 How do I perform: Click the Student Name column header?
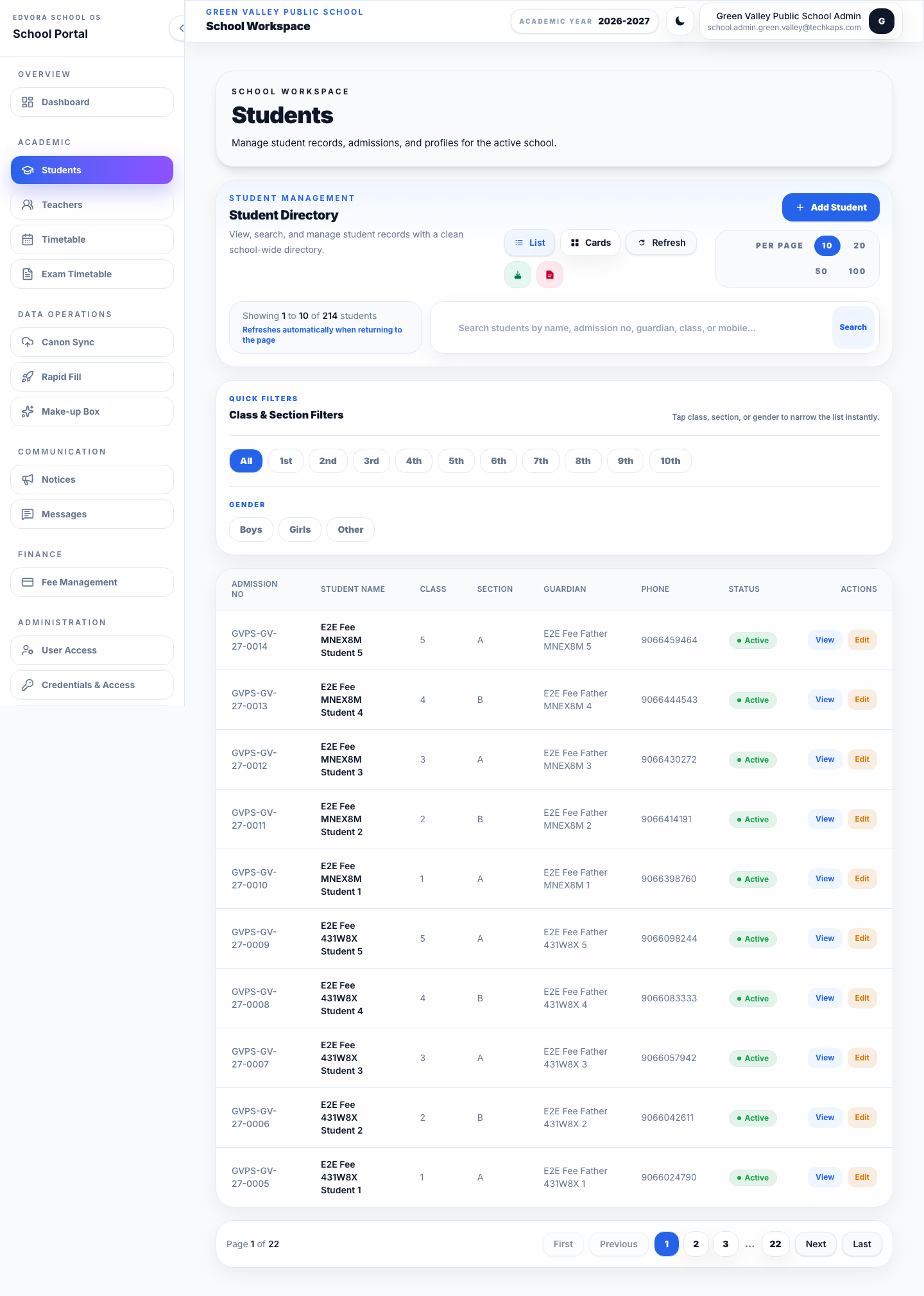click(353, 589)
